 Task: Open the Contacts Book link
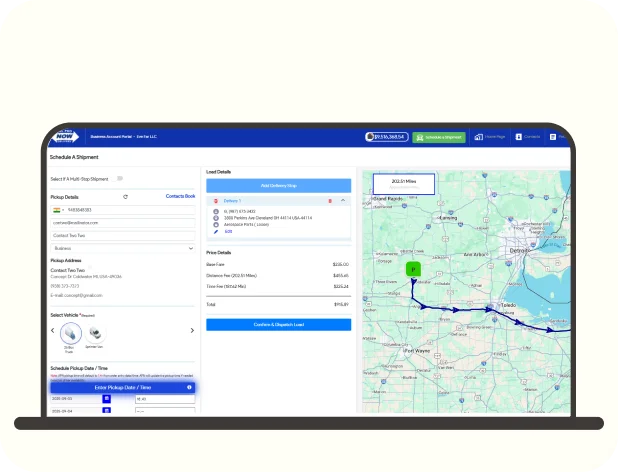click(180, 197)
